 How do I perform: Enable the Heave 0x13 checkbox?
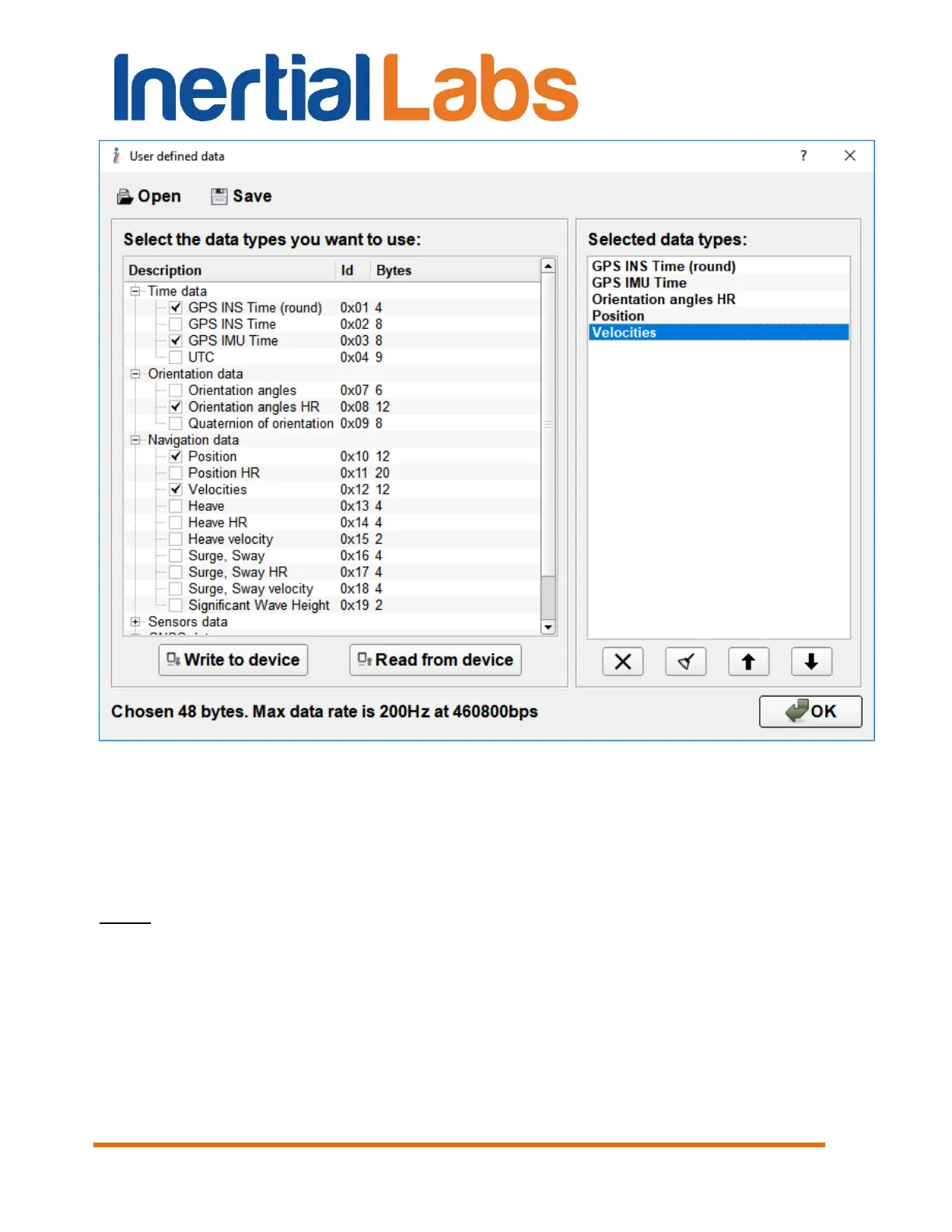tap(176, 506)
